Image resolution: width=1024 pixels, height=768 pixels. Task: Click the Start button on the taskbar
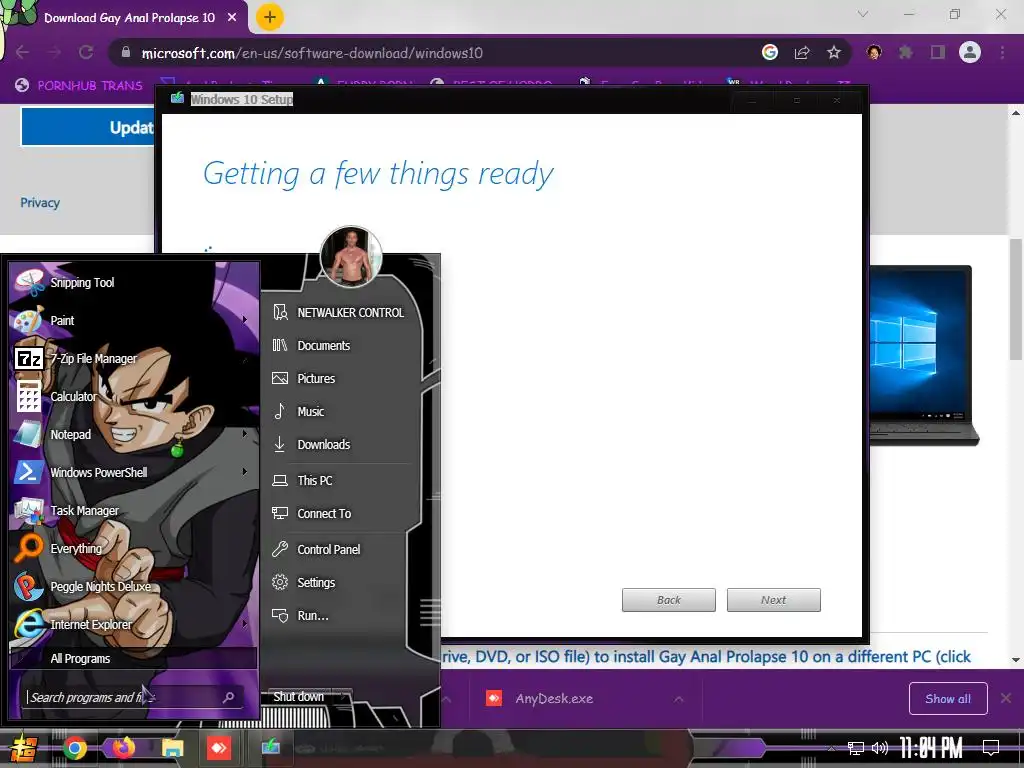point(24,749)
